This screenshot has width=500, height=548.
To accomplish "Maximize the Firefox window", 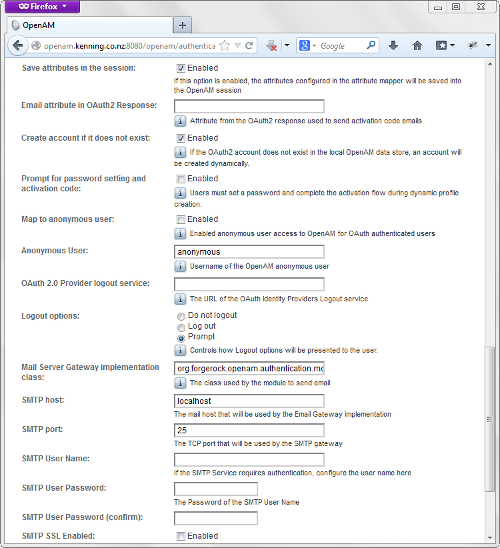I will point(456,7).
